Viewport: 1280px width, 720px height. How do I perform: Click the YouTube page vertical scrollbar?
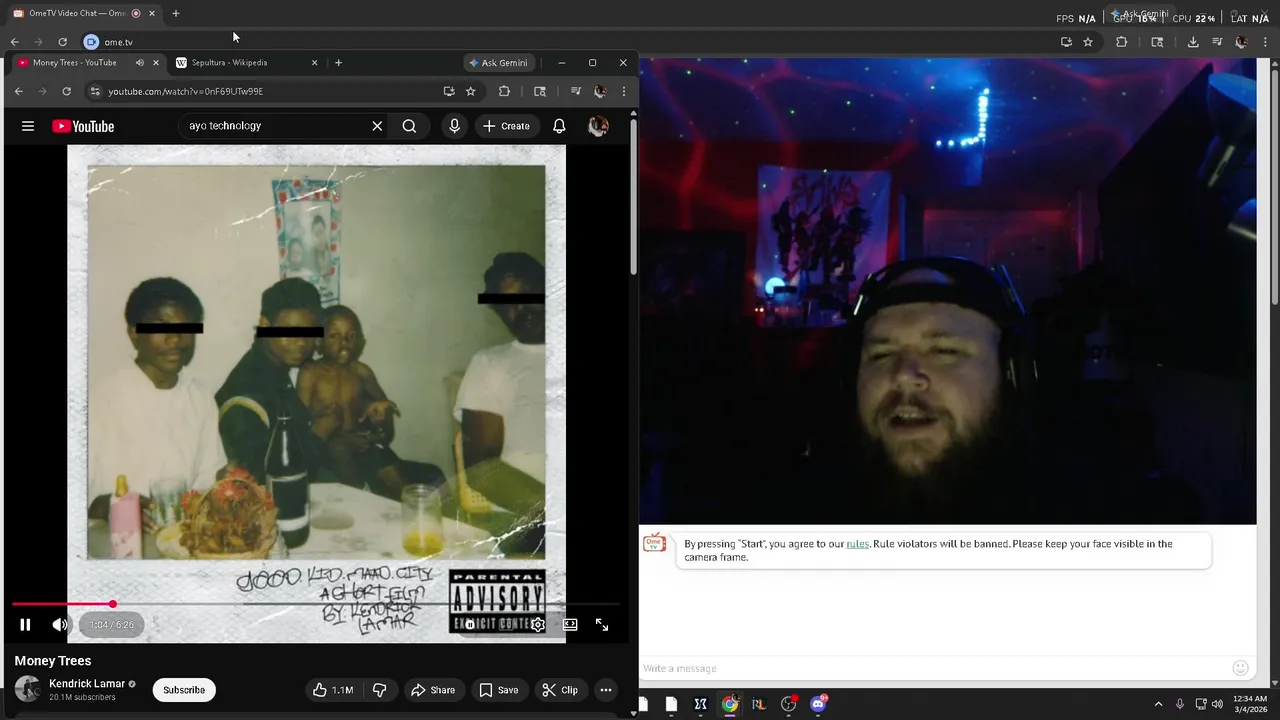coord(633,195)
